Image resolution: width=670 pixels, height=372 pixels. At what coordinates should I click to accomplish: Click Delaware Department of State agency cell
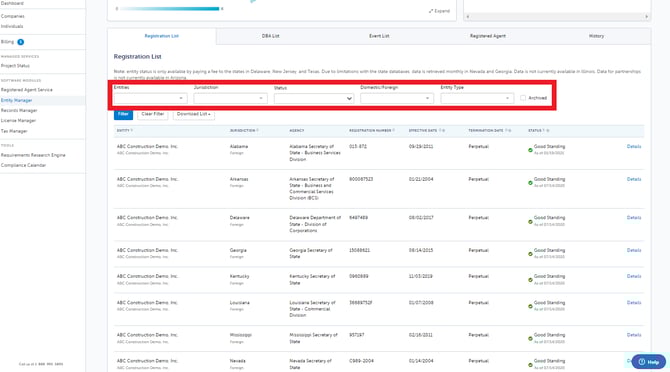coord(315,224)
